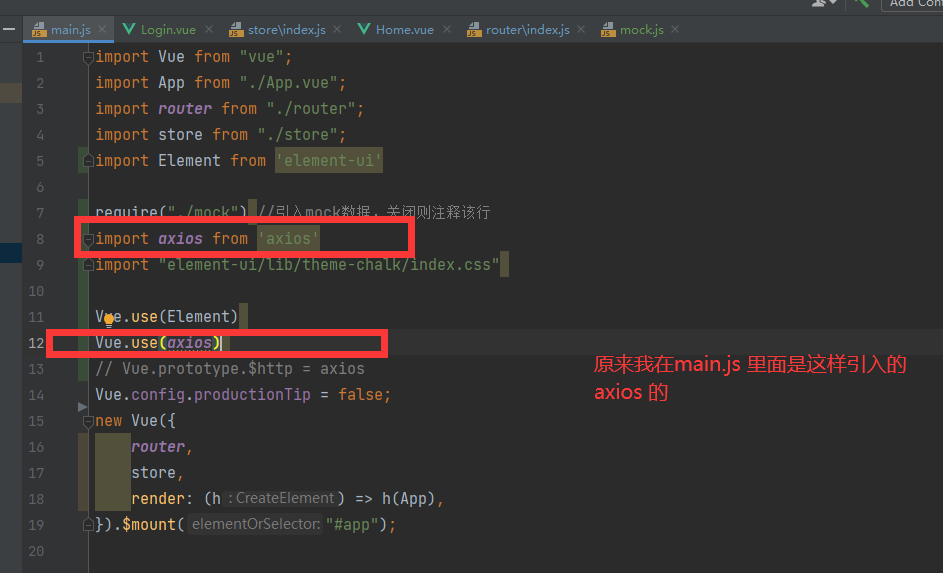
Task: Click the "./store" import path on line 4
Action: pyautogui.click(x=298, y=135)
